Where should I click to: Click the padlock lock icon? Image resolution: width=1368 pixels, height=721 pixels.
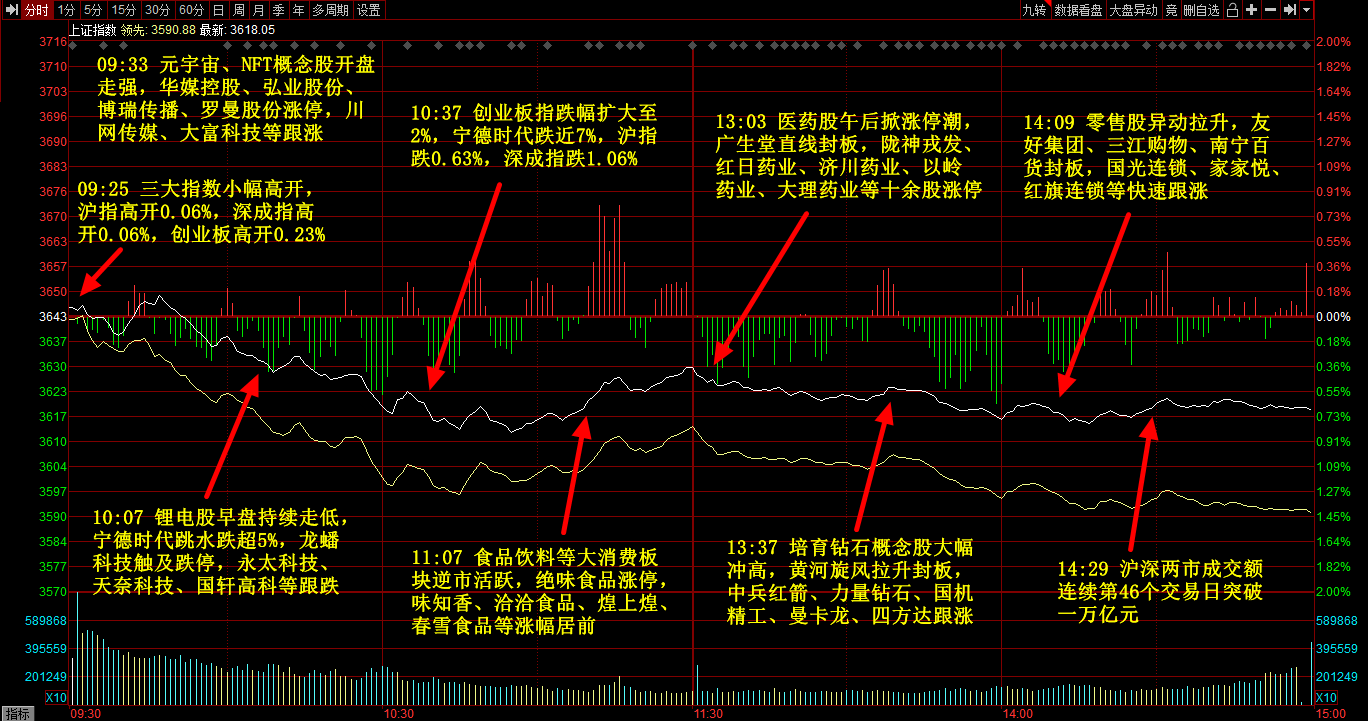[x=1232, y=10]
